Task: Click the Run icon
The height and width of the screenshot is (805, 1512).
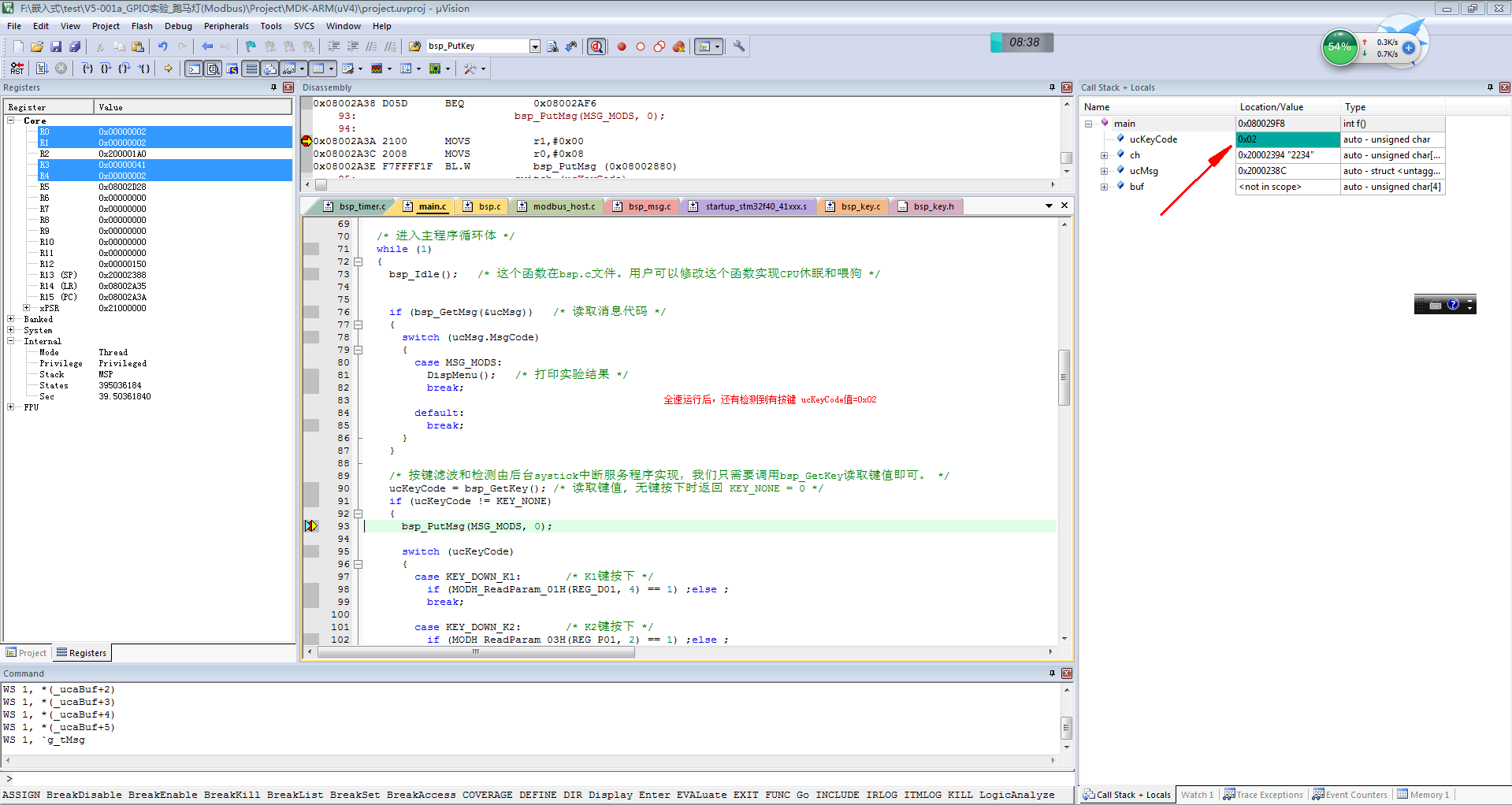Action: coord(42,69)
